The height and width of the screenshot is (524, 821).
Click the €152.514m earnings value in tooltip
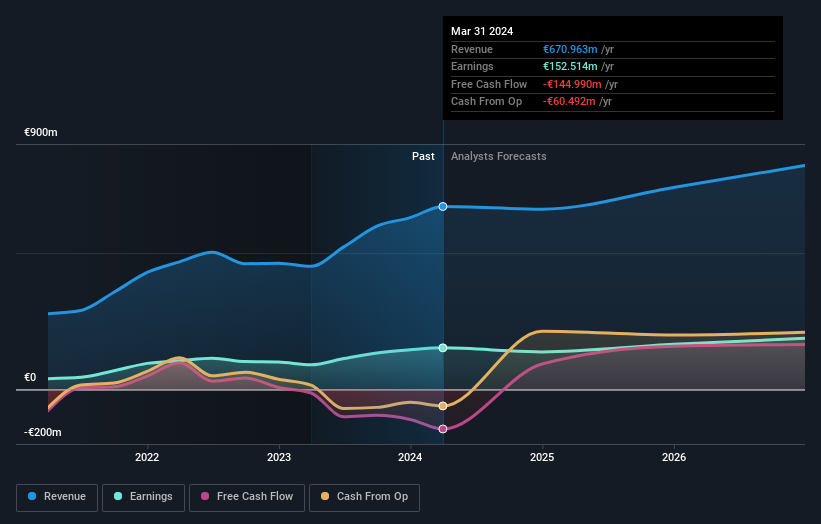570,66
